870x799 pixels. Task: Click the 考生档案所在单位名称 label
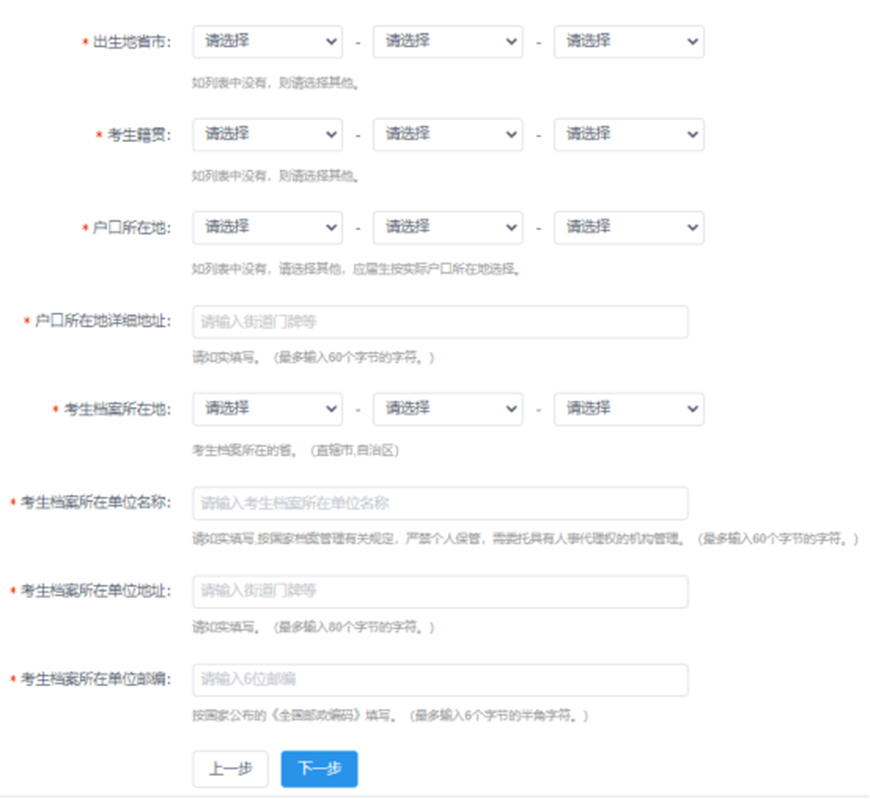(x=96, y=503)
